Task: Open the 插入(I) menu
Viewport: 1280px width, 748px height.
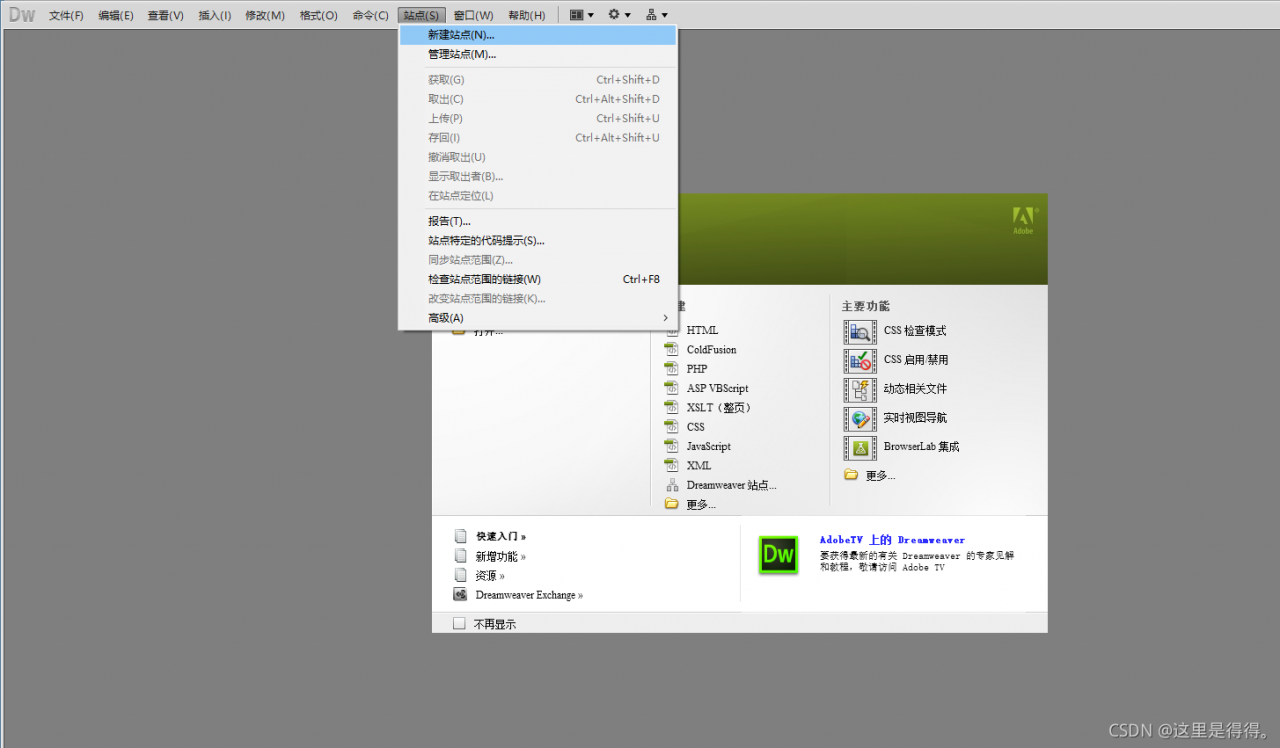Action: pos(215,15)
